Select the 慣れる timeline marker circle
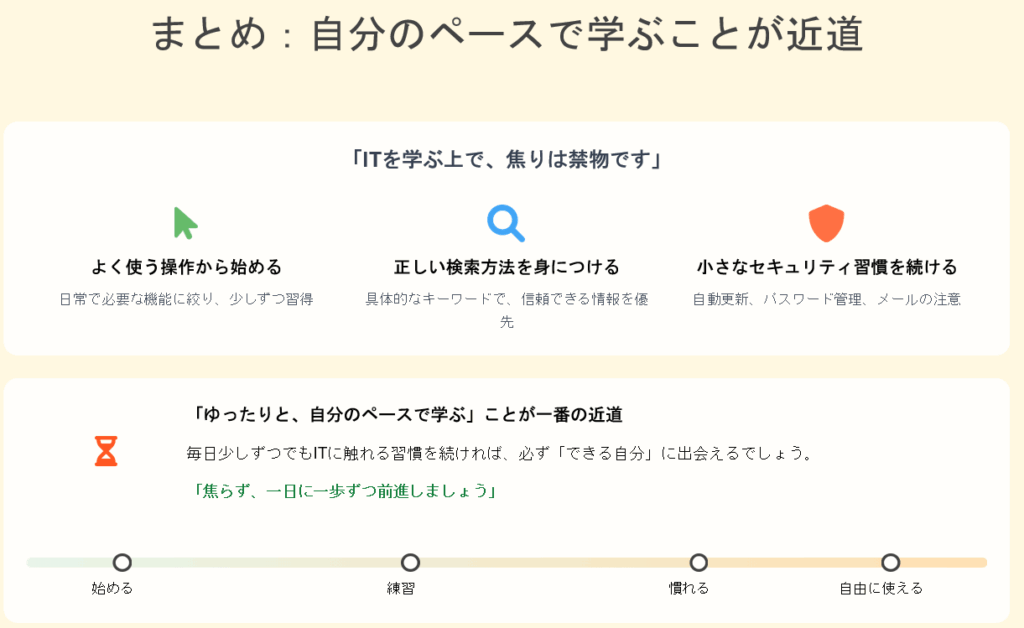Screen dimensions: 1024x628 click(698, 563)
